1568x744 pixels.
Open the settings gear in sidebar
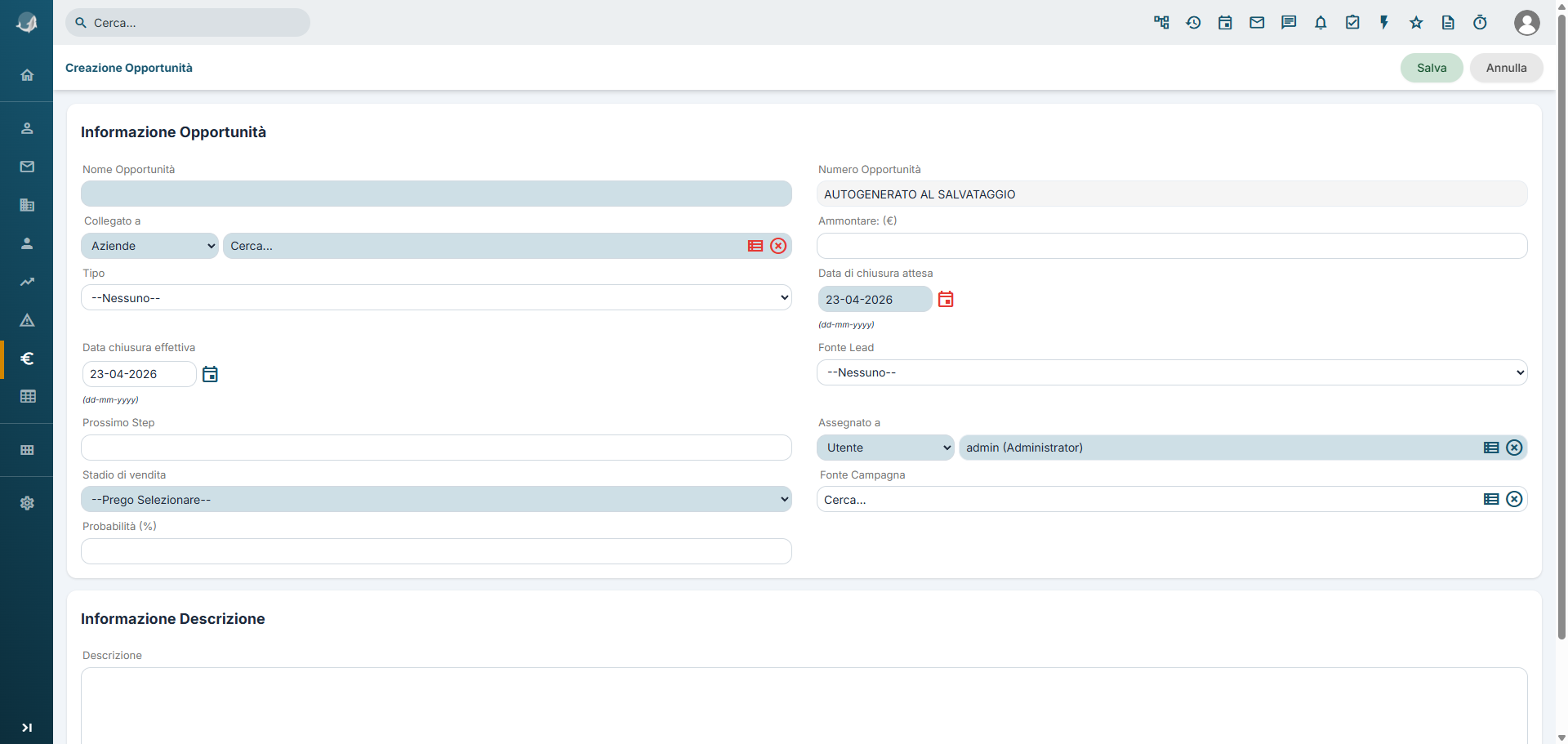27,503
